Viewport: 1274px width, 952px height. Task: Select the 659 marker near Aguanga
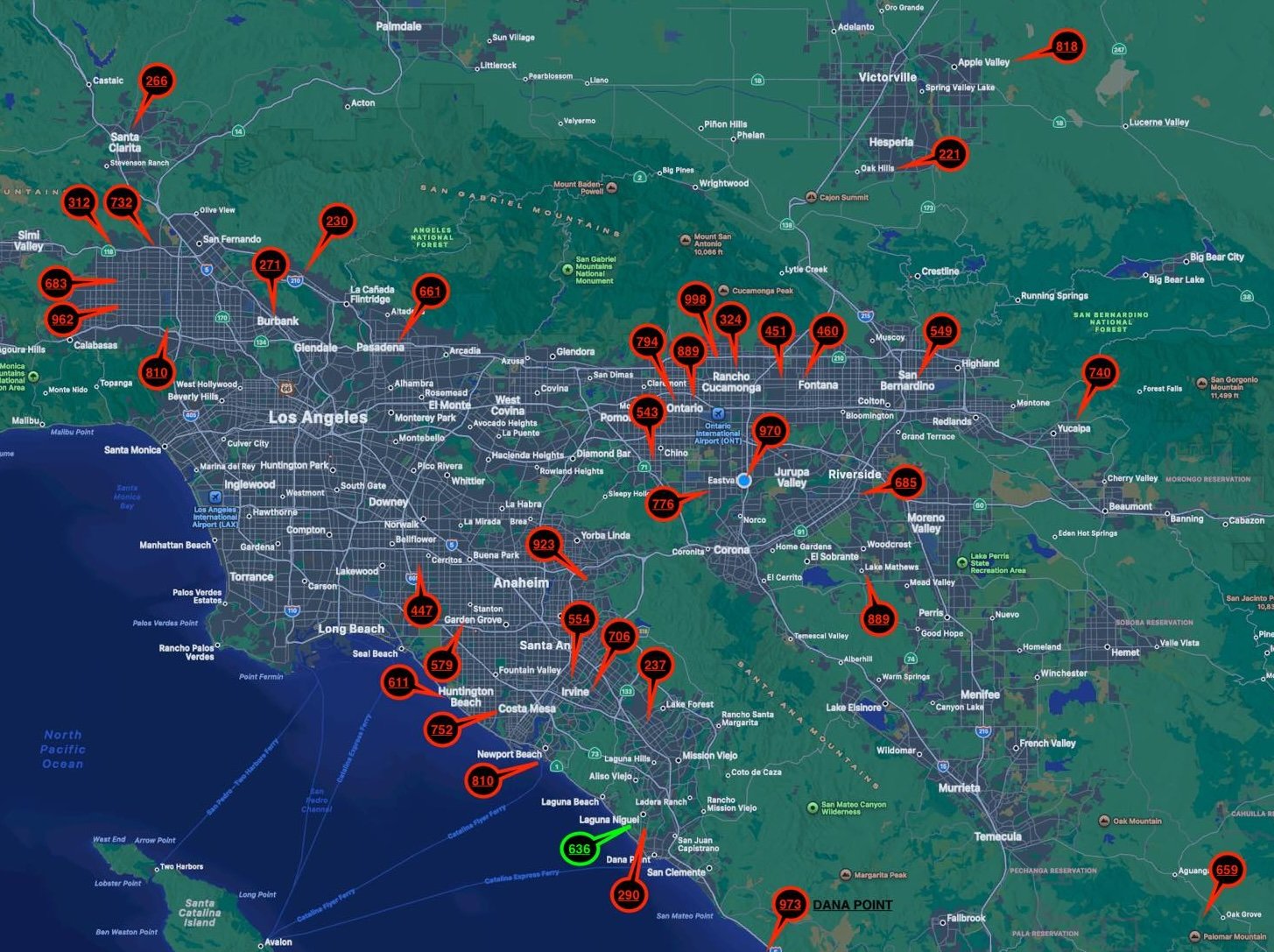point(1227,870)
